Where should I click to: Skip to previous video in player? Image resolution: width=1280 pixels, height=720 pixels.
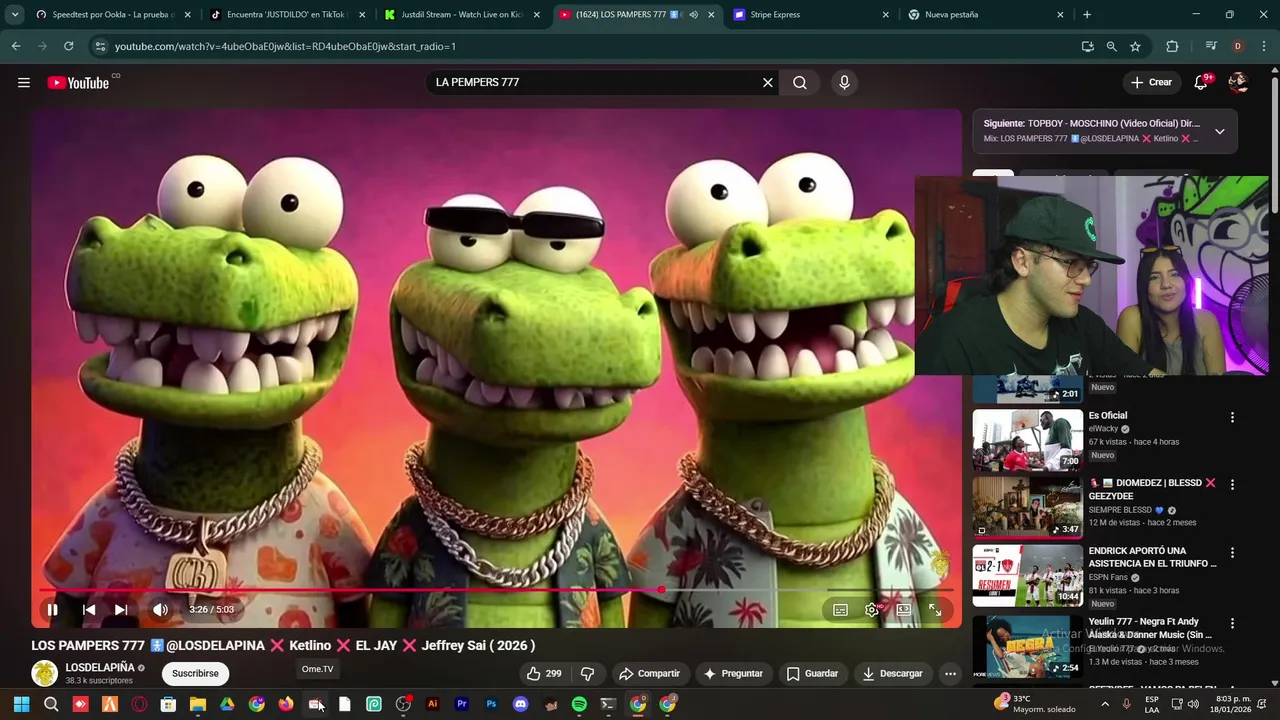coord(89,609)
